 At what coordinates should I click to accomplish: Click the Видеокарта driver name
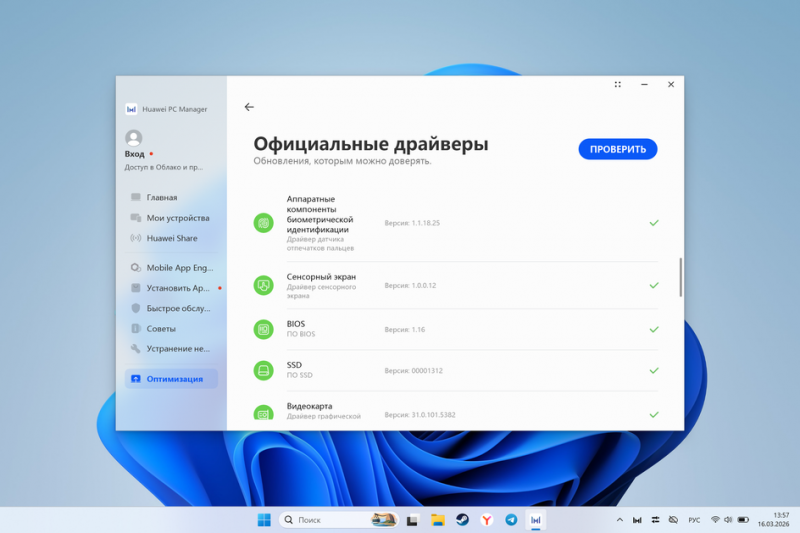[x=309, y=406]
